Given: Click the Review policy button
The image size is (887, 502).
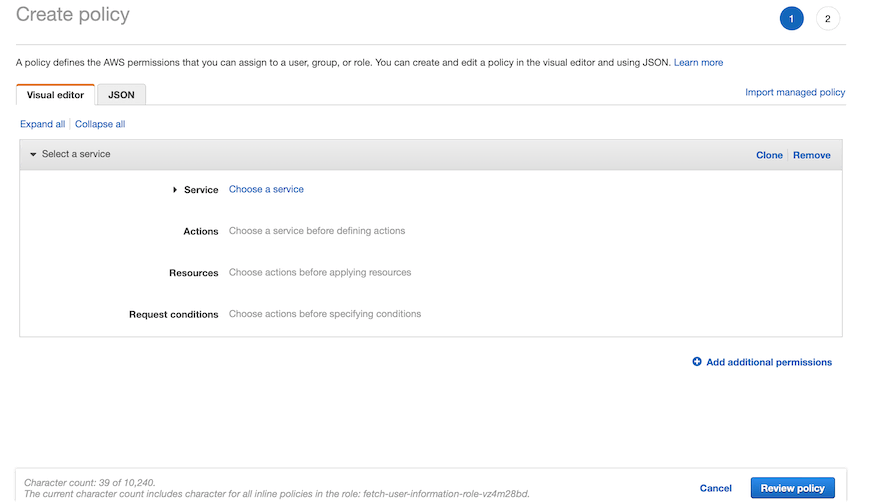Looking at the screenshot, I should pos(792,488).
